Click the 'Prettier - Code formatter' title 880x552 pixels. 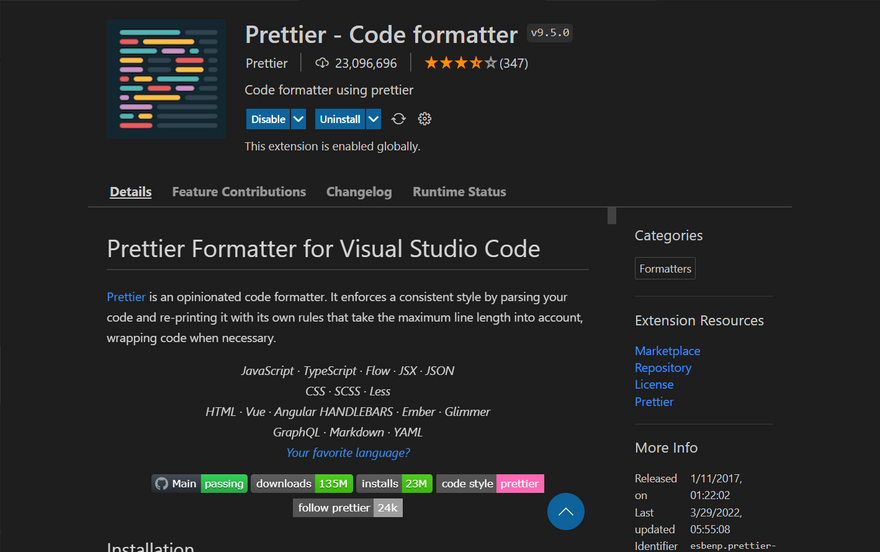(x=381, y=35)
